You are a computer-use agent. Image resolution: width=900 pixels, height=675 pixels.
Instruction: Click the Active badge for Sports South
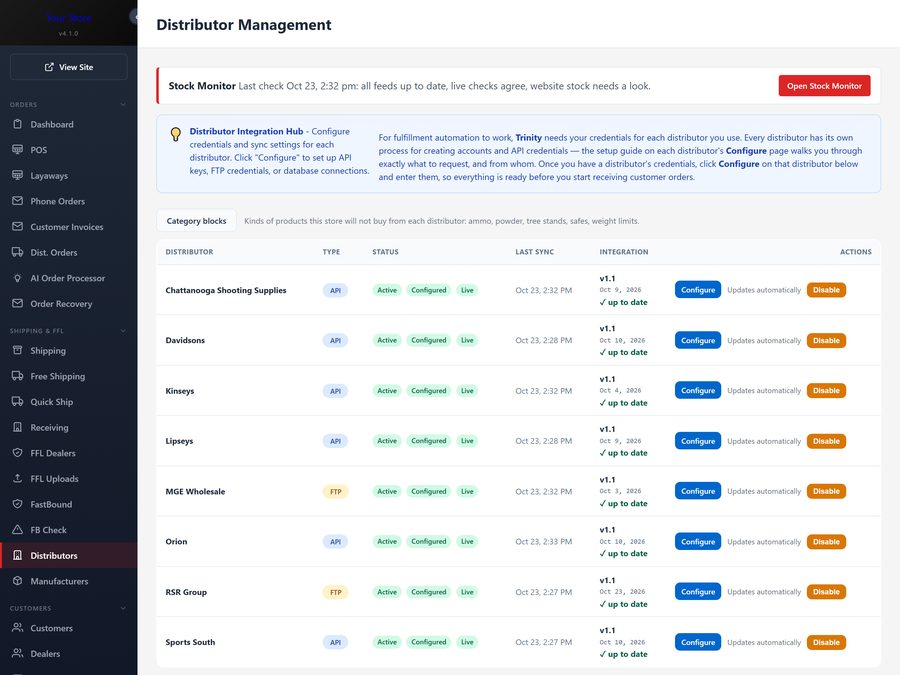387,642
